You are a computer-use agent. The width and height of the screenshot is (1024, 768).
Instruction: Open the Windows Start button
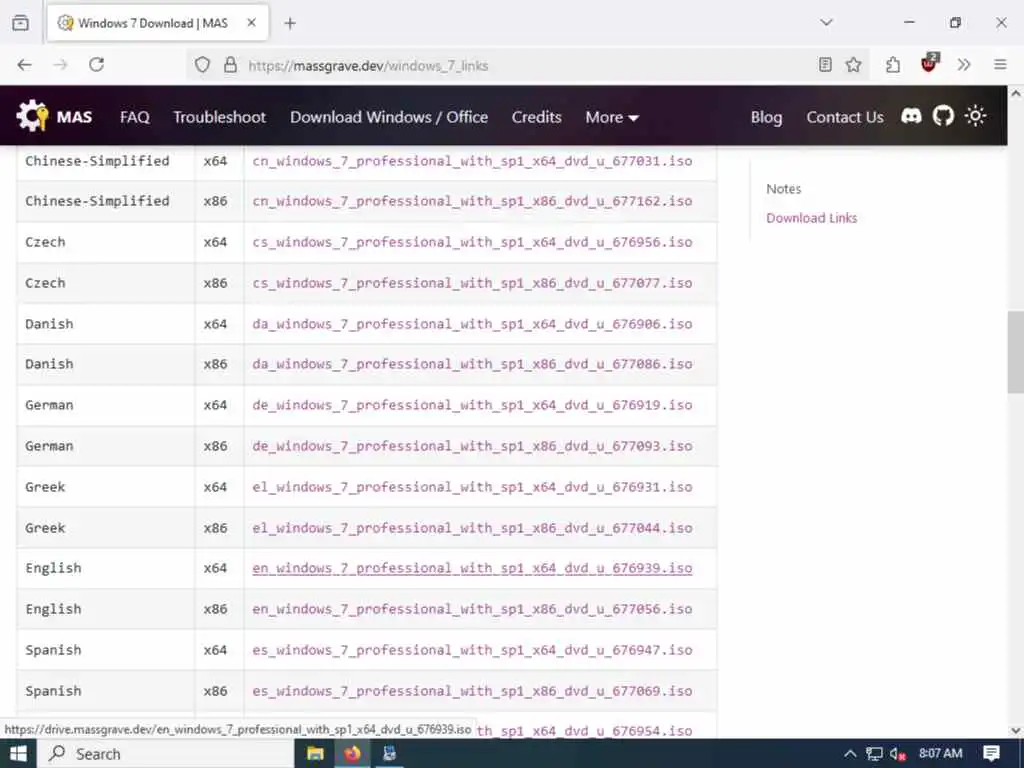pyautogui.click(x=18, y=754)
